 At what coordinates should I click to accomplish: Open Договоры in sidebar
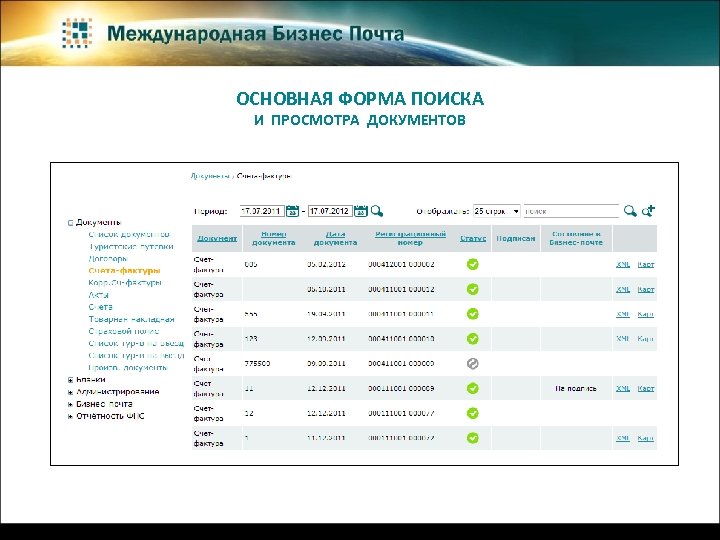coord(107,259)
